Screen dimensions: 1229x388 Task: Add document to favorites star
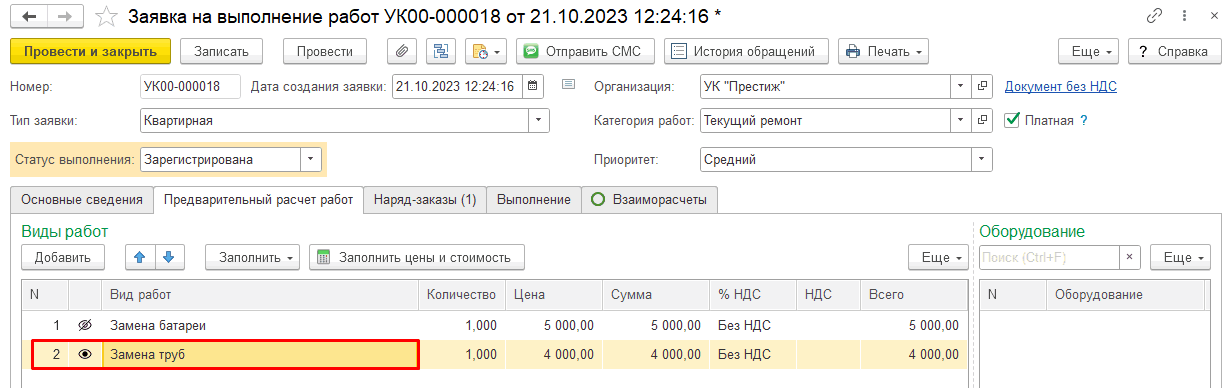click(x=105, y=16)
